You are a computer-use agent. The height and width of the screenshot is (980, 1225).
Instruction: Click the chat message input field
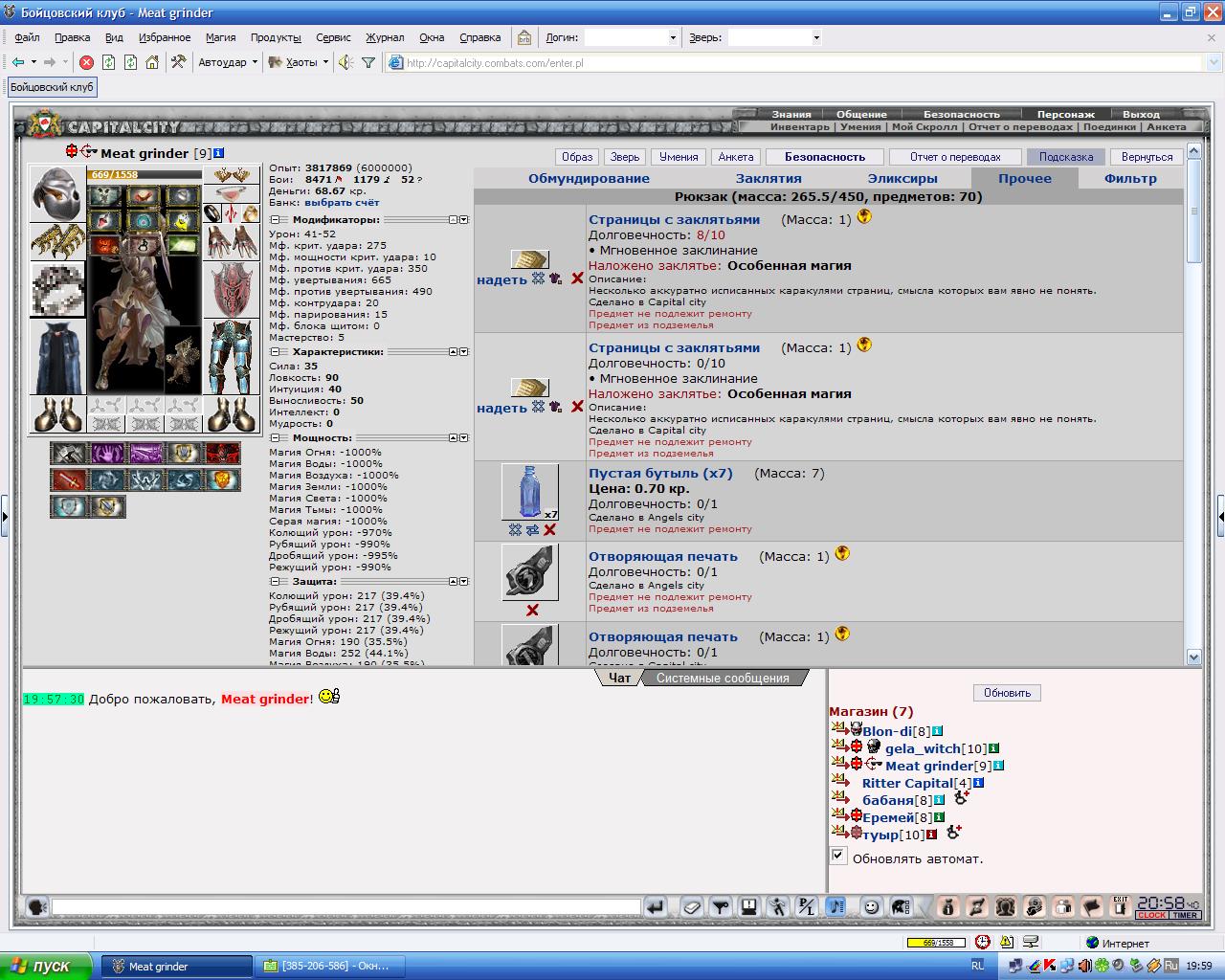346,906
